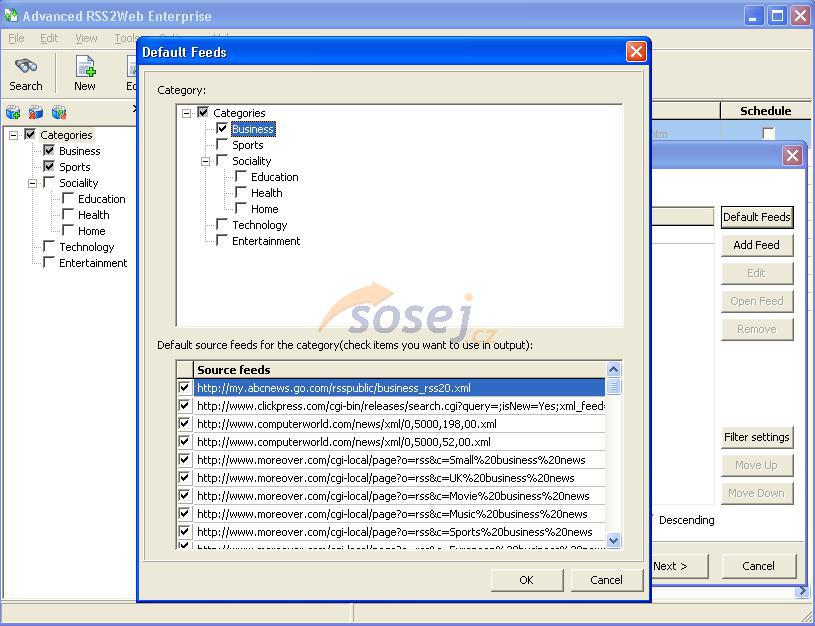
Task: Close the wizard window behind the dialog
Action: [x=792, y=155]
